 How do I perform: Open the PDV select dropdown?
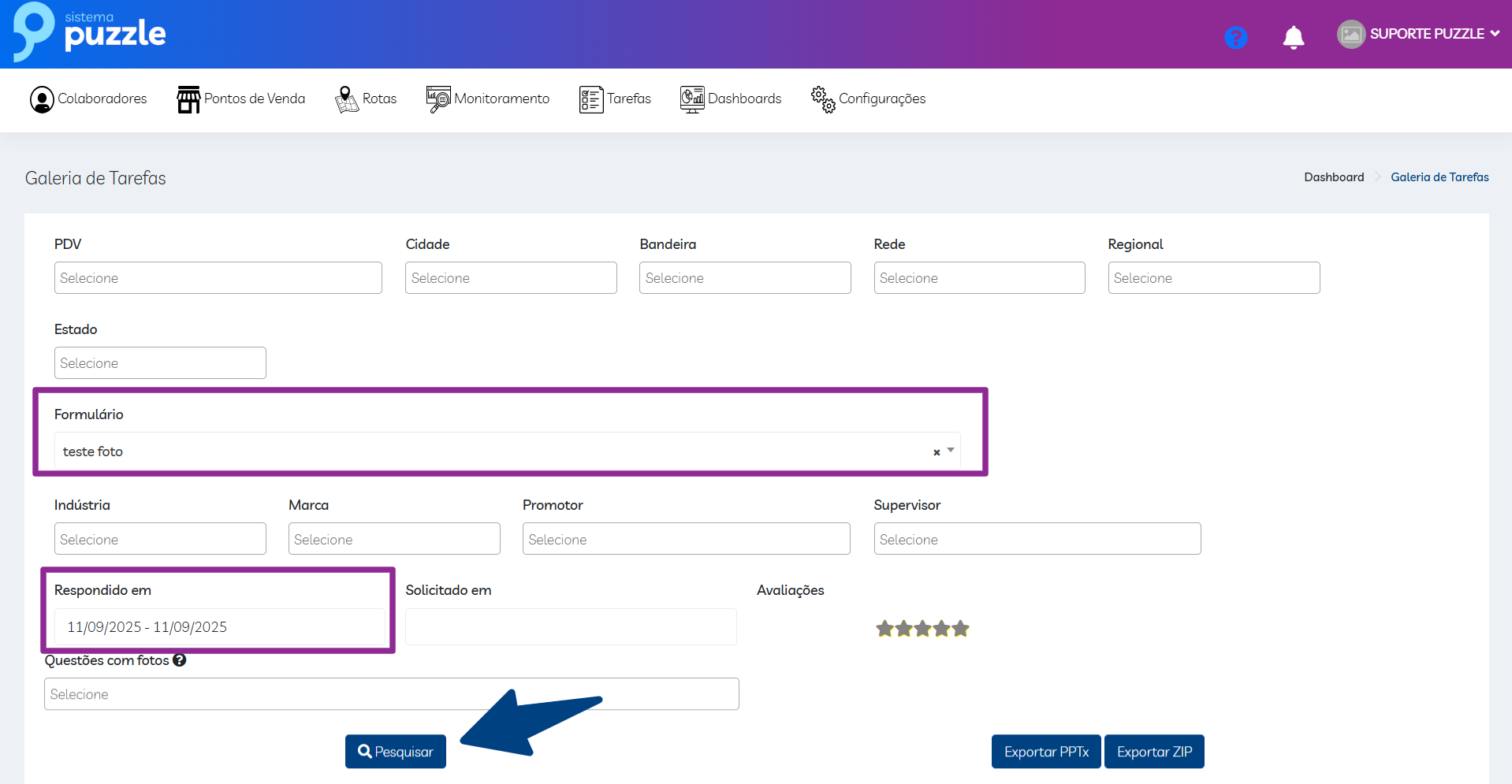(x=218, y=278)
